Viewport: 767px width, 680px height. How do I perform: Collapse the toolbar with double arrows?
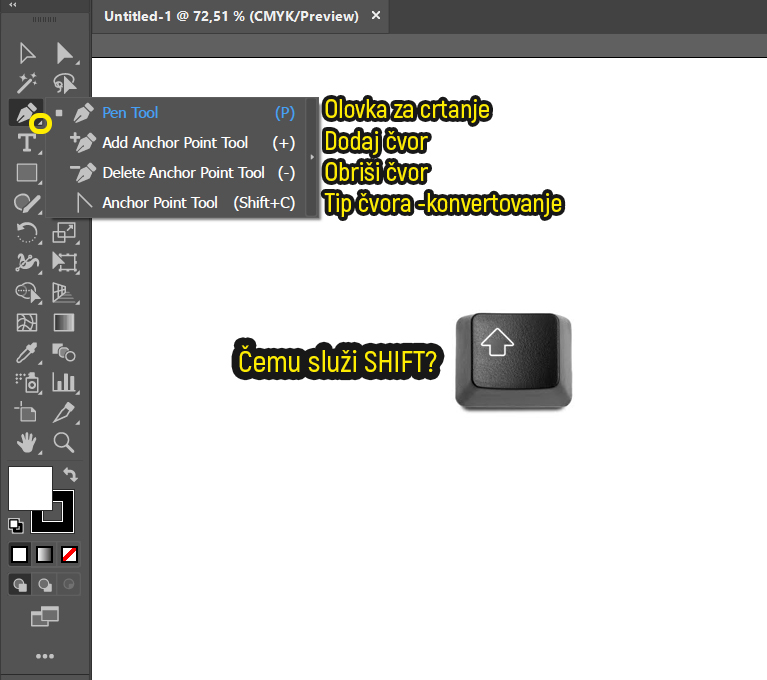click(x=13, y=4)
